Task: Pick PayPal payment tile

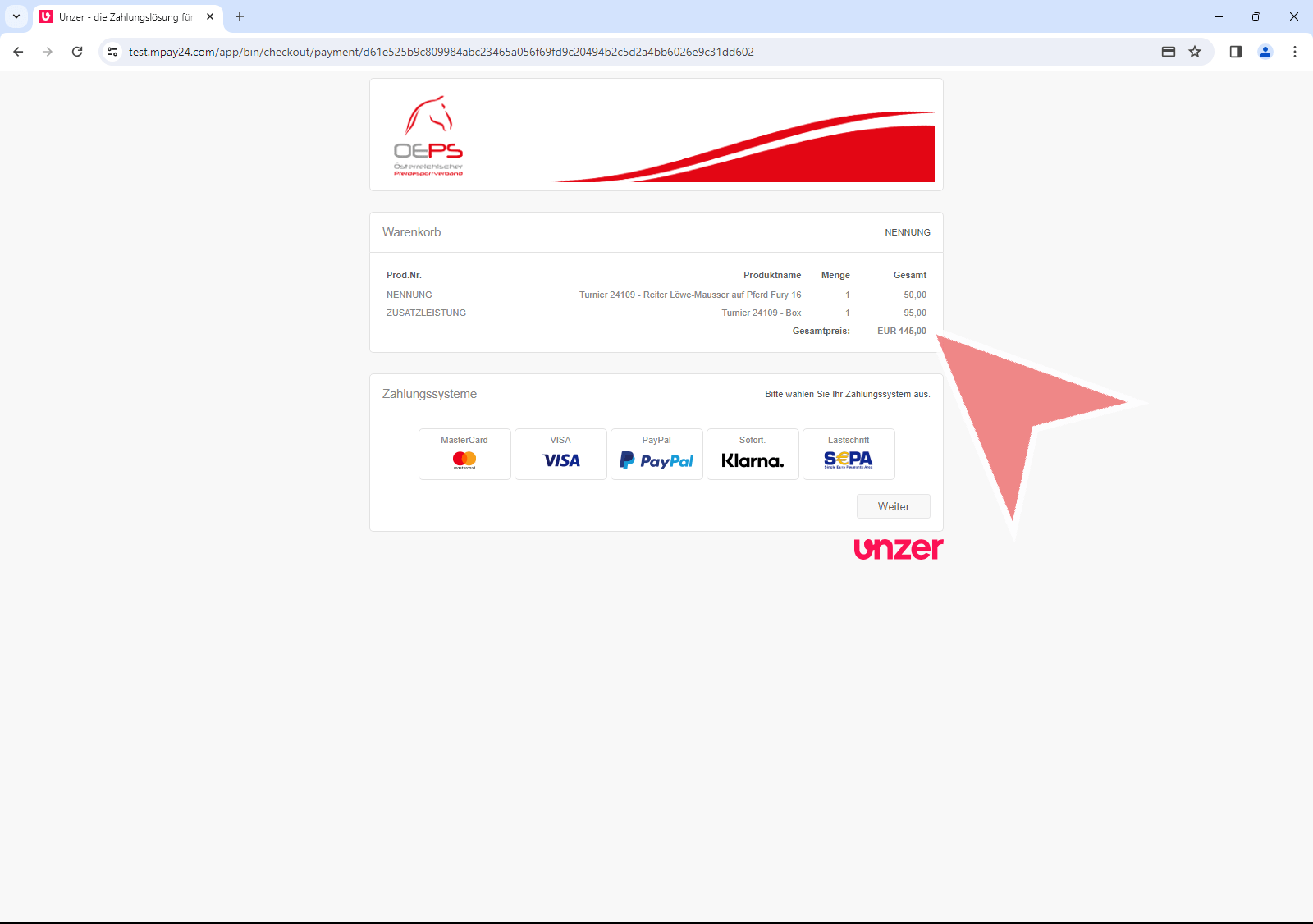Action: coord(656,454)
